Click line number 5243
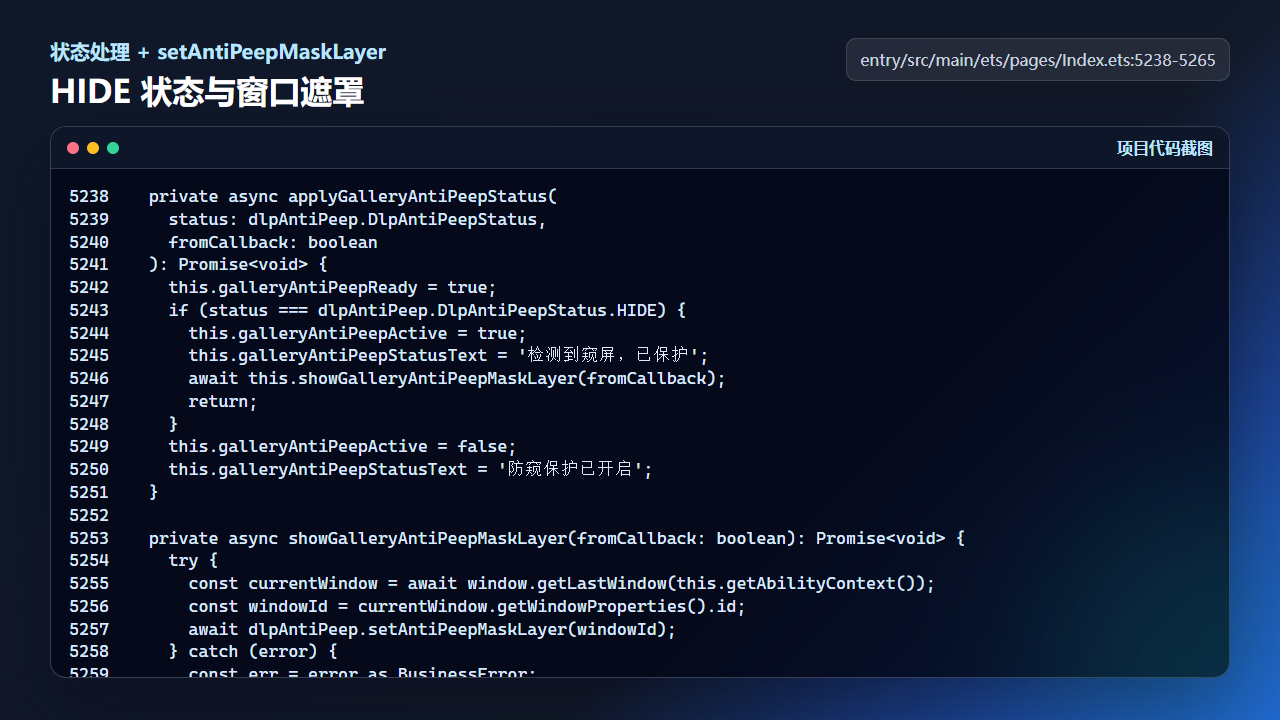This screenshot has height=720, width=1280. click(x=89, y=310)
